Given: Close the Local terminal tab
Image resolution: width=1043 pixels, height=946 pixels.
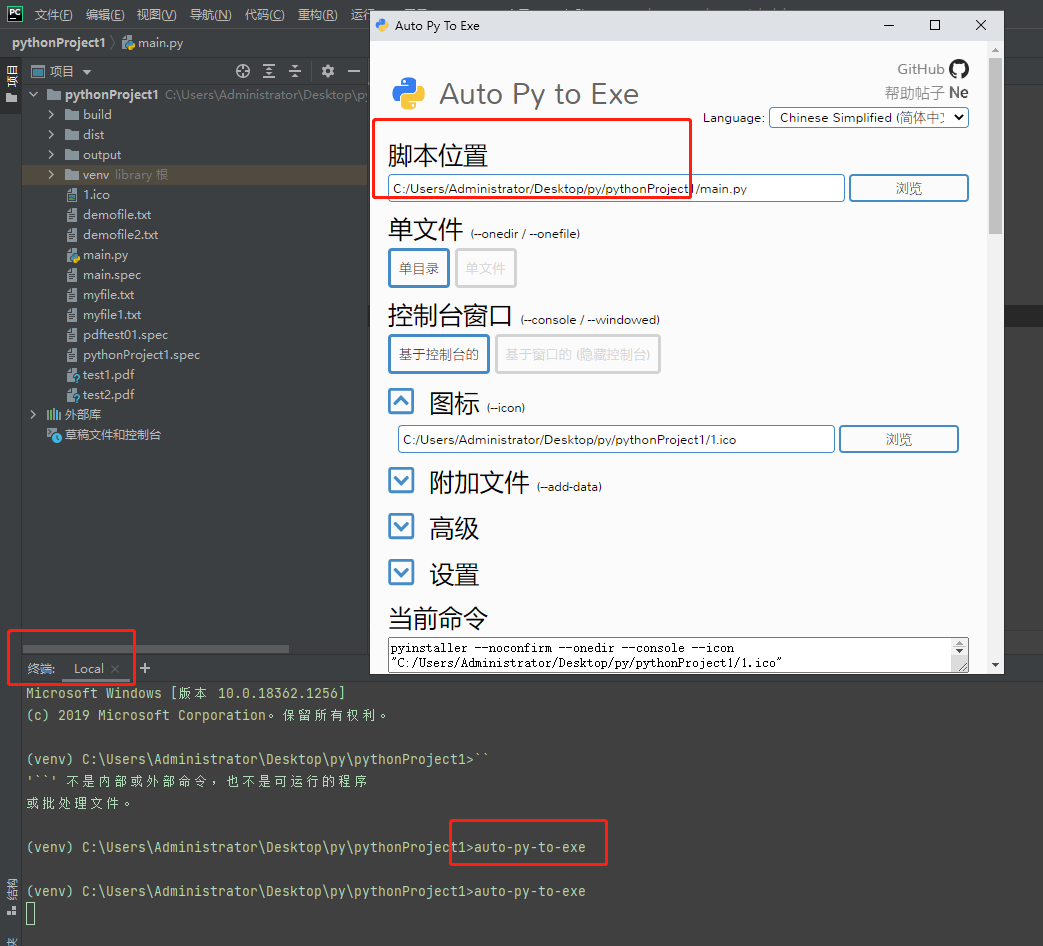Looking at the screenshot, I should click(115, 669).
